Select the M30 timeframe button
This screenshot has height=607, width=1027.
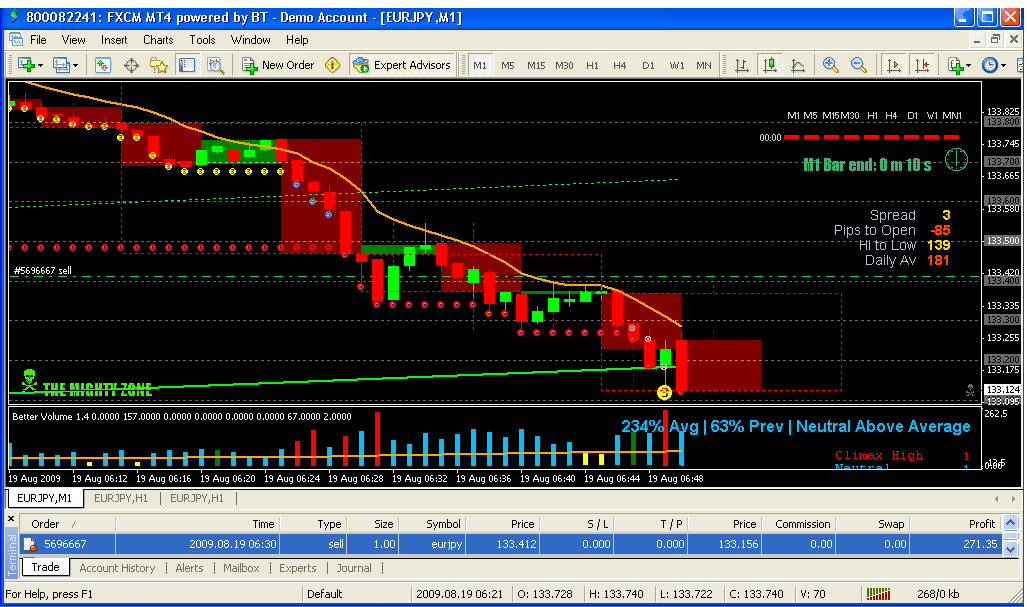[564, 65]
